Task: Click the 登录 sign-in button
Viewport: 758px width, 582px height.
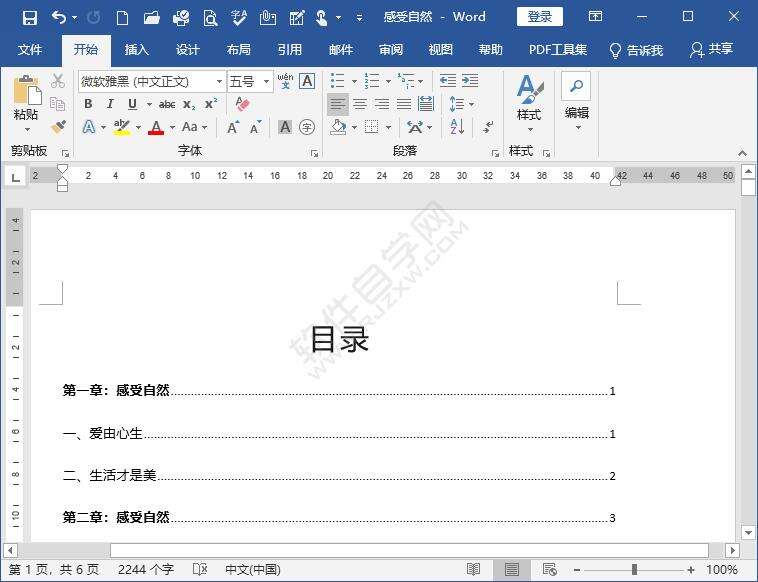Action: [x=539, y=17]
